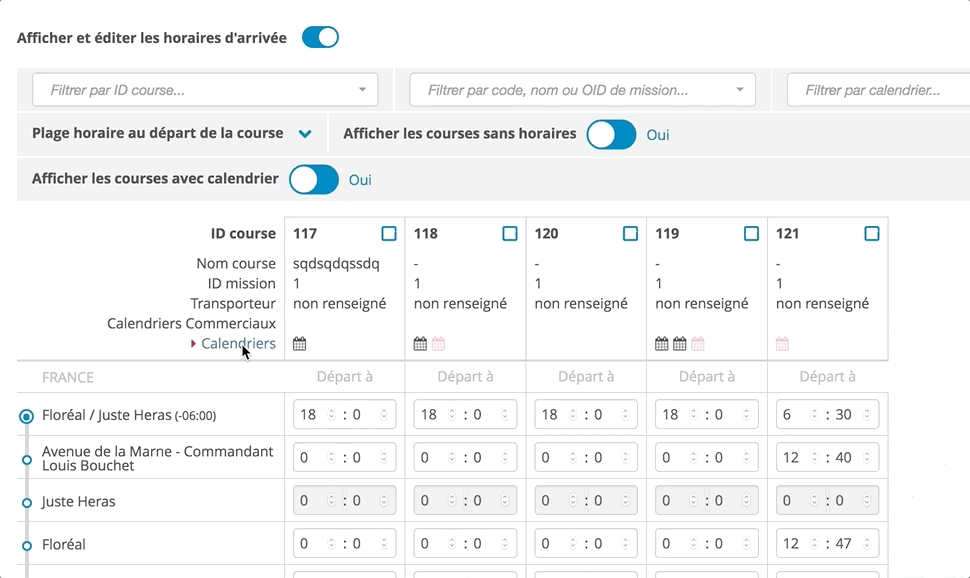Open the mission filter dropdown arrow

(740, 90)
